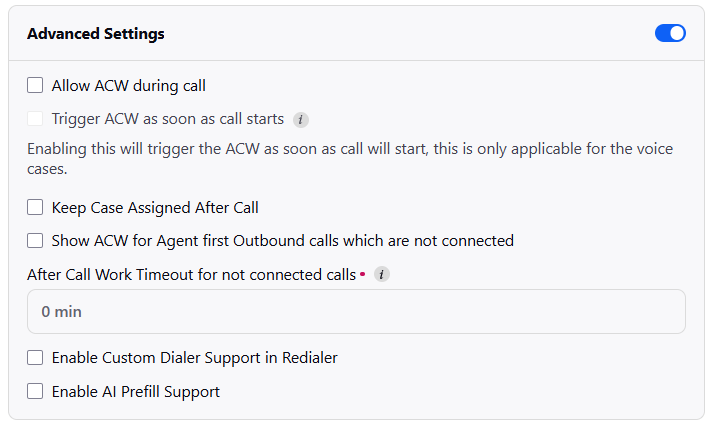
Task: Turn off the Advanced Settings toggle switch
Action: 670,33
